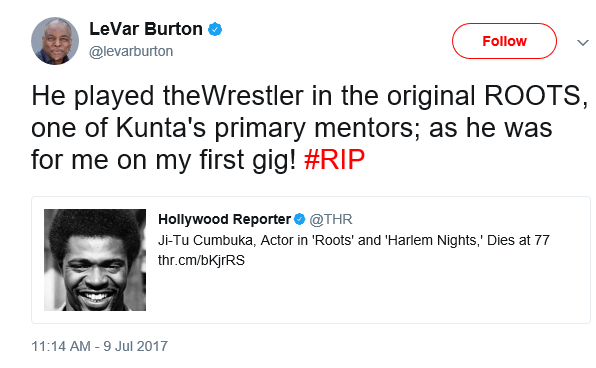The height and width of the screenshot is (368, 596).
Task: Click LeVar Burton's blue verified badge
Action: click(215, 29)
